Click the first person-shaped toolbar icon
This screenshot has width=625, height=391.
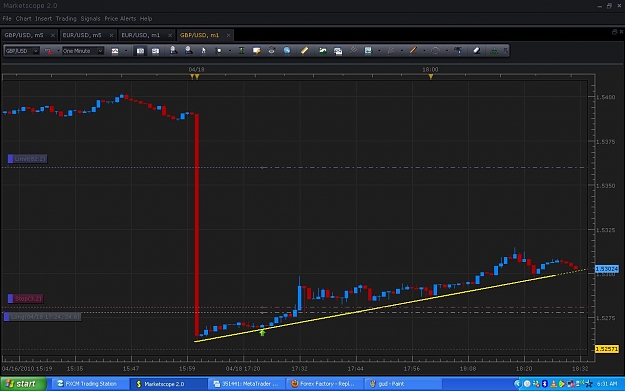pyautogui.click(x=173, y=51)
